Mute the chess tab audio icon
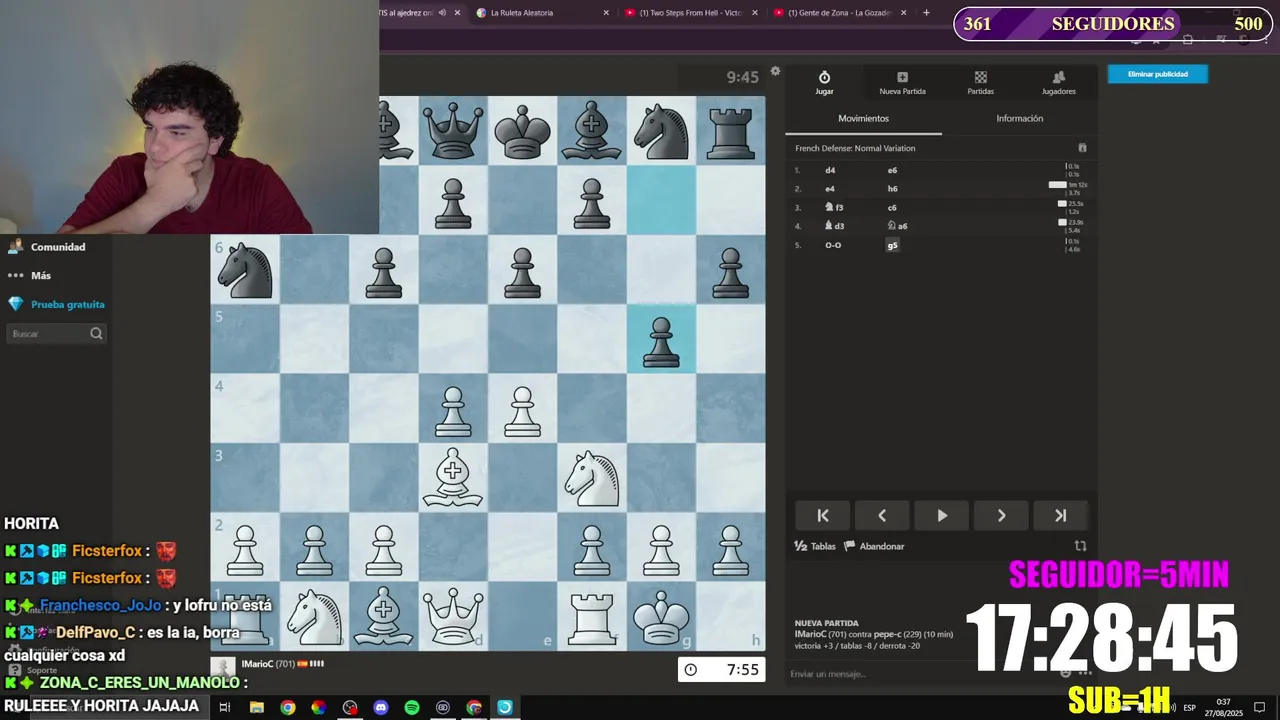This screenshot has width=1280, height=720. [x=441, y=13]
